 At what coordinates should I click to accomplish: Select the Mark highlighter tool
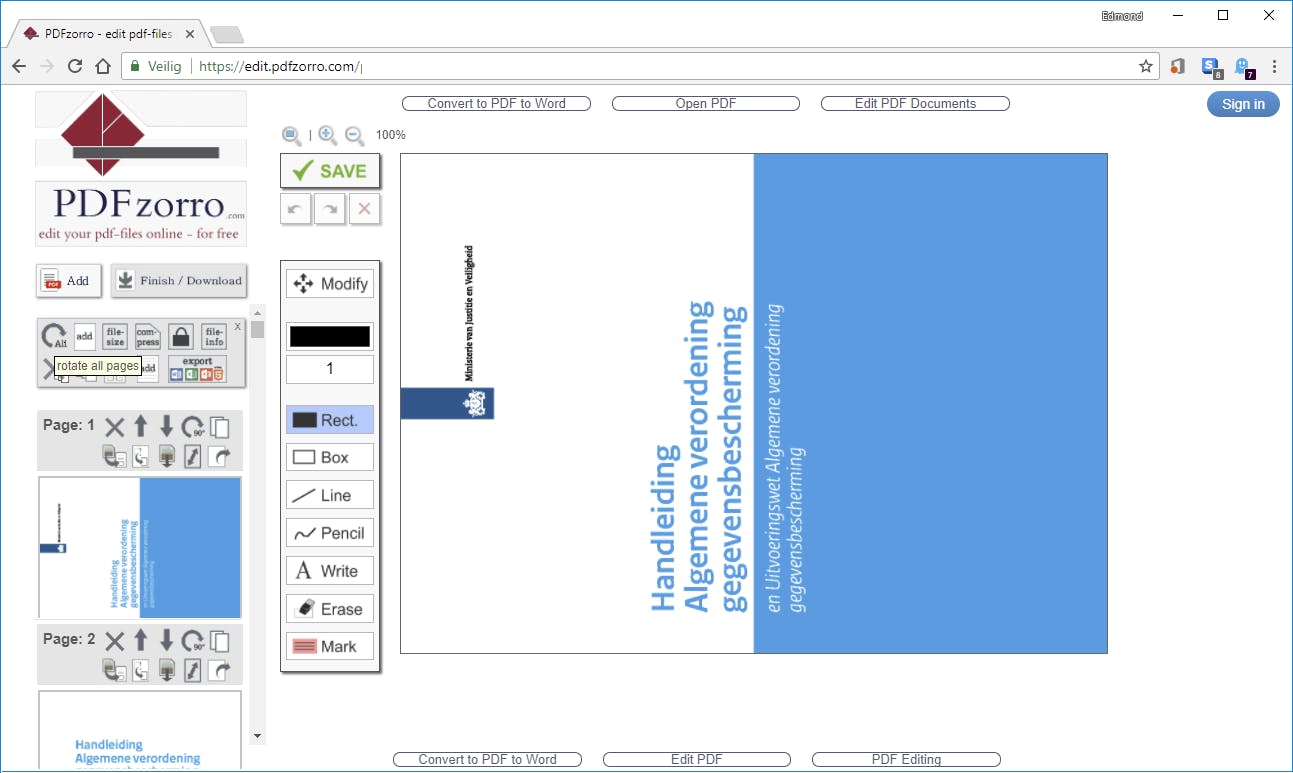[x=330, y=646]
